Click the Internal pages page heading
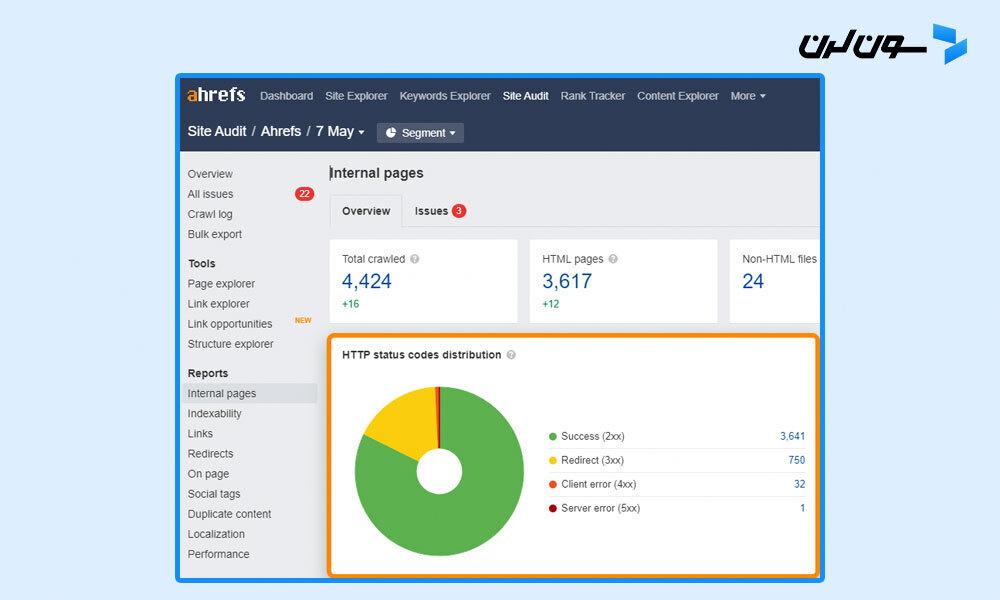The width and height of the screenshot is (1000, 600). pos(377,173)
